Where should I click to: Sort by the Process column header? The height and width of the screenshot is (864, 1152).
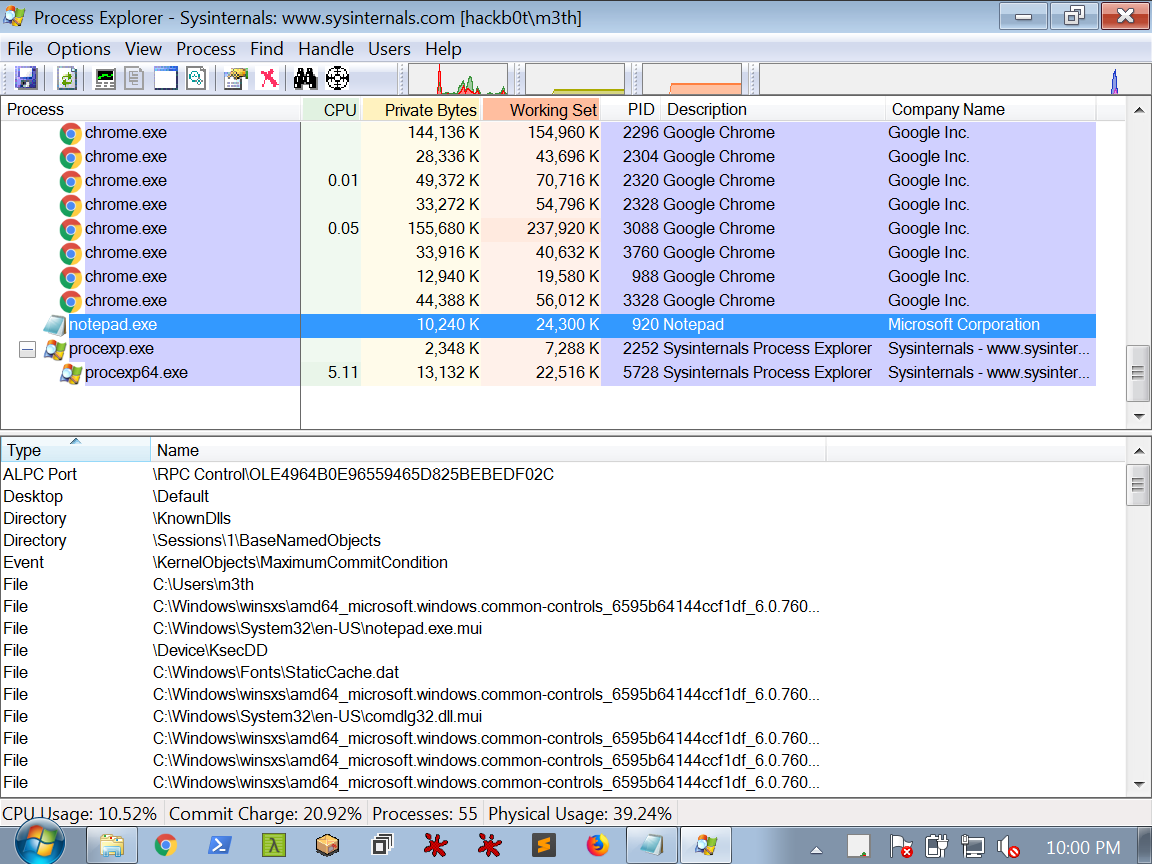coord(151,109)
